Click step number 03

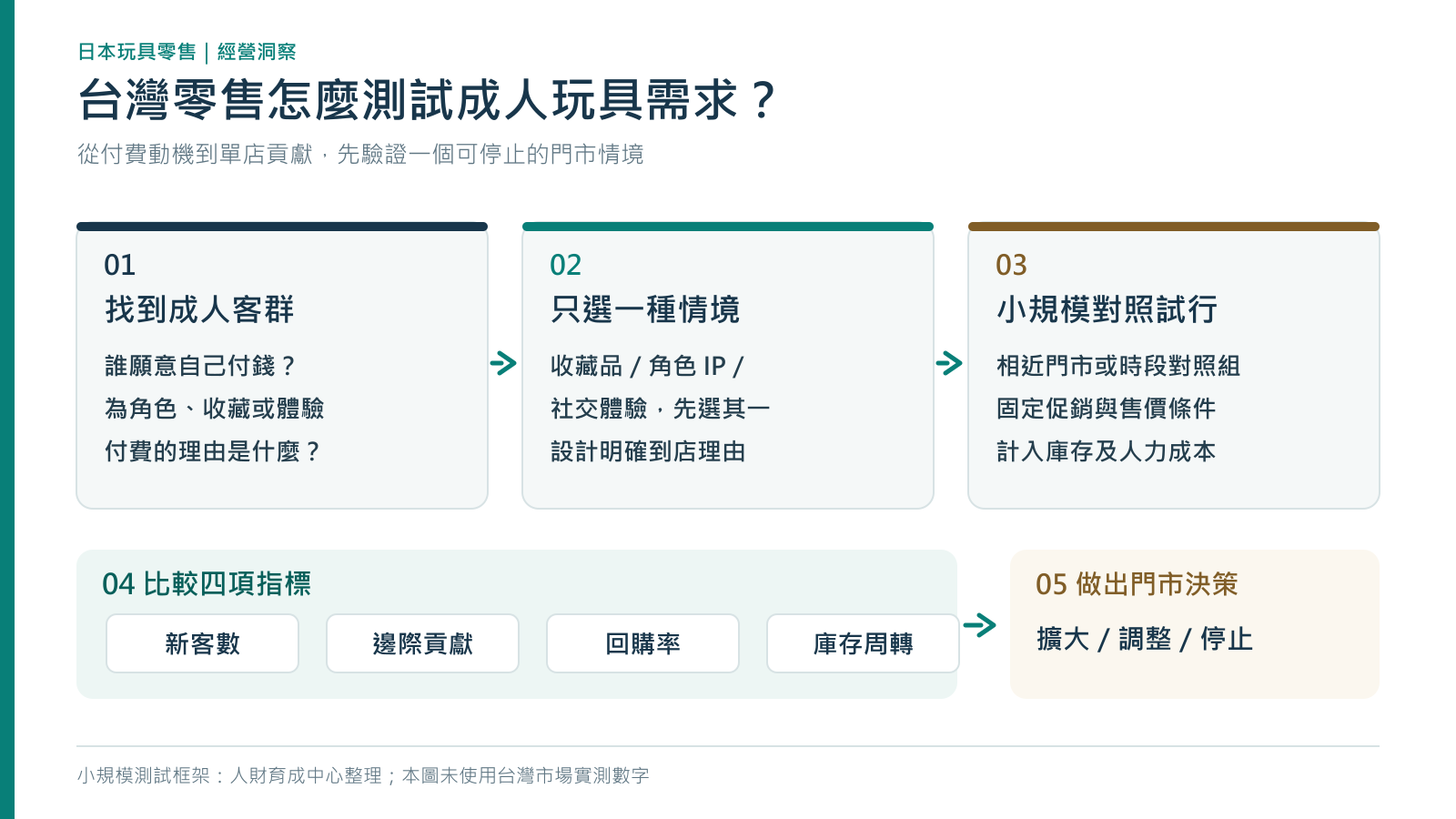(x=1011, y=265)
